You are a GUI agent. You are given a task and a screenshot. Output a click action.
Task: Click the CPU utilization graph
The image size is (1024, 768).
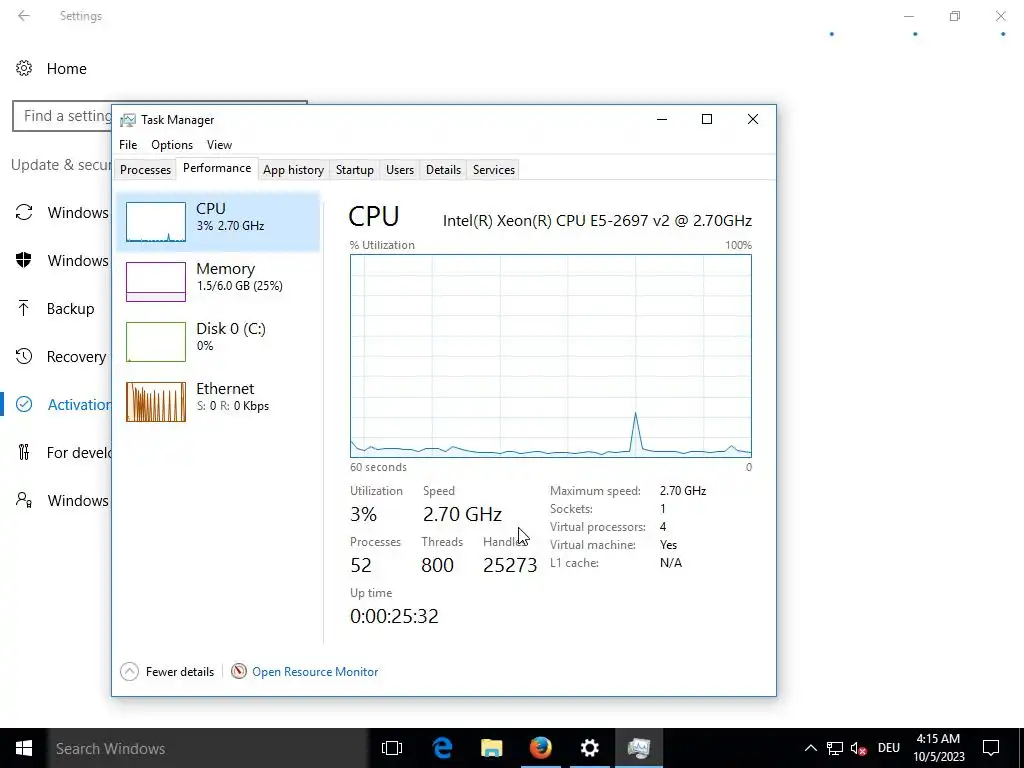point(551,356)
